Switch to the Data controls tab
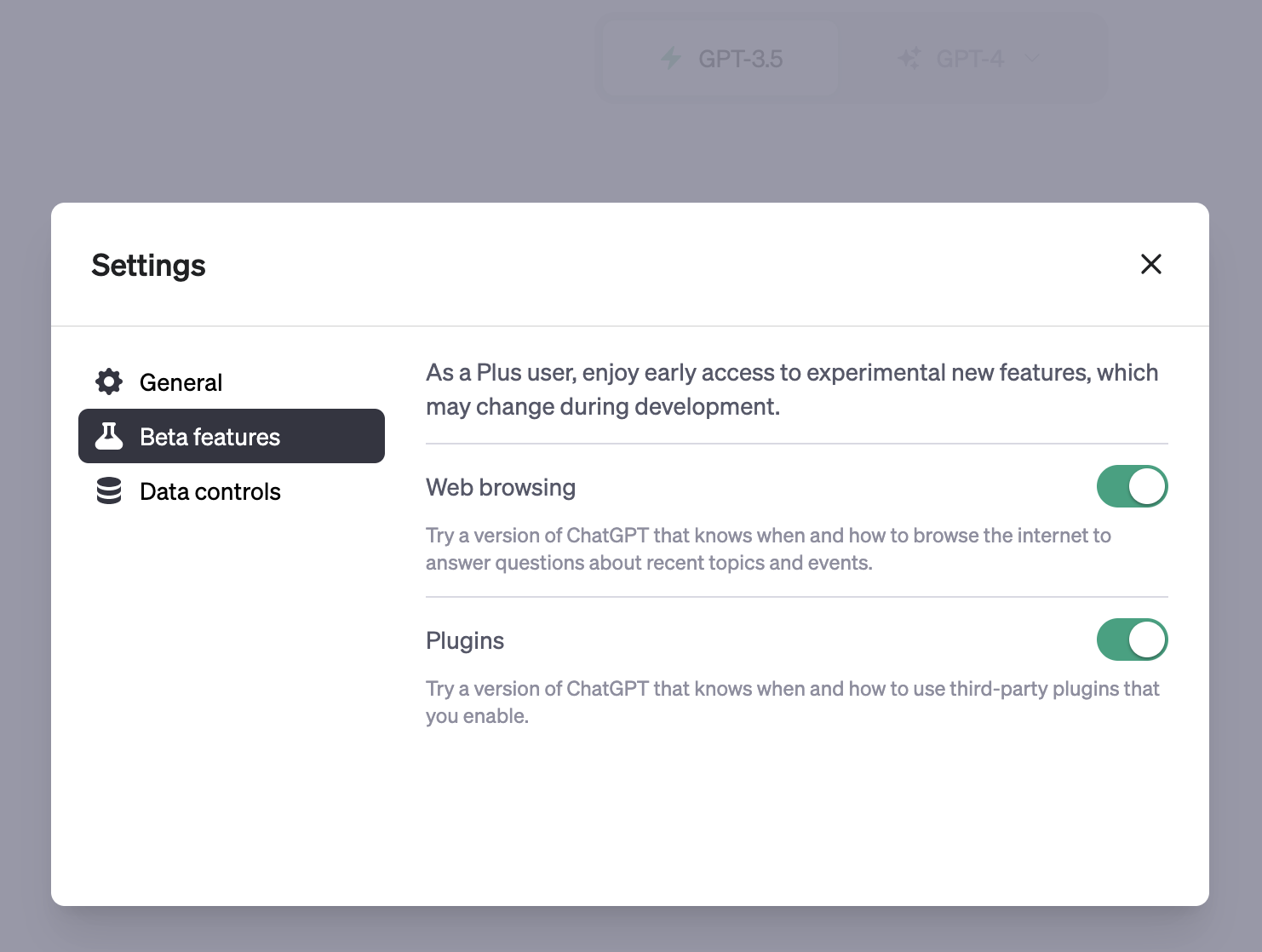The image size is (1262, 952). point(209,491)
